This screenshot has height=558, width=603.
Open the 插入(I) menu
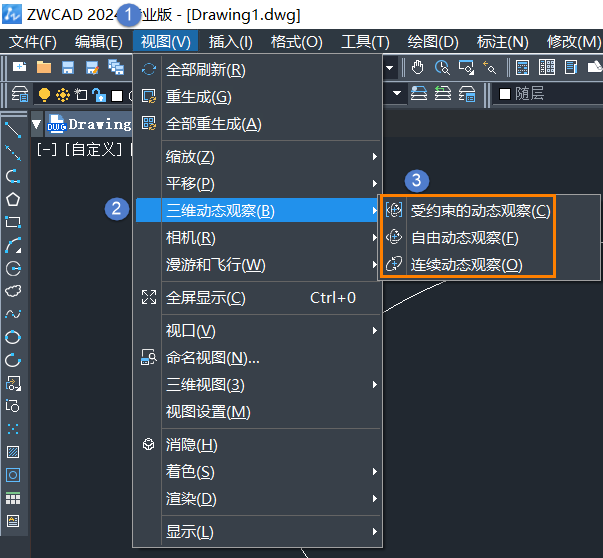(231, 42)
